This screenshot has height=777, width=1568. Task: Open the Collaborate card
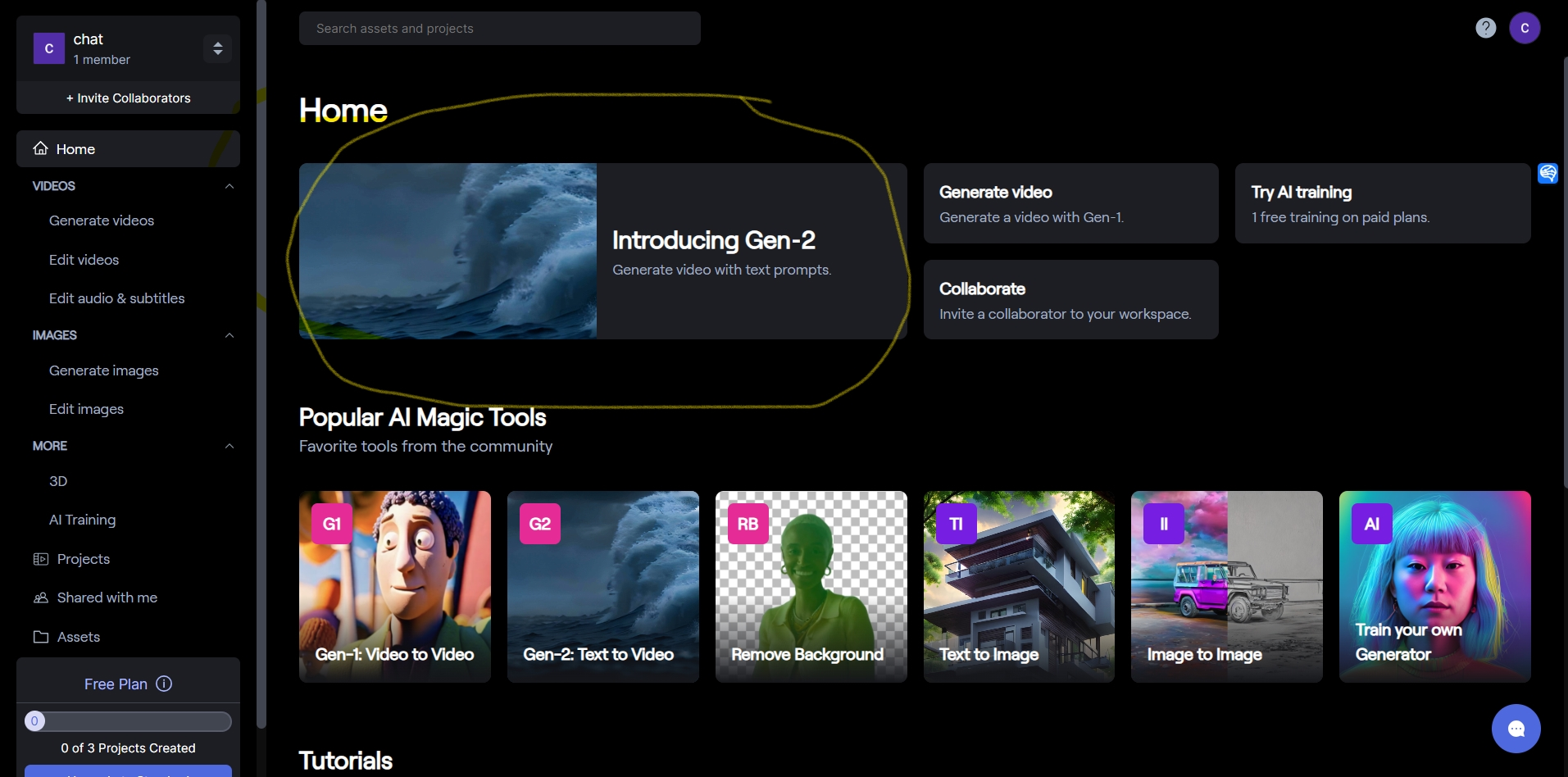pos(1070,300)
